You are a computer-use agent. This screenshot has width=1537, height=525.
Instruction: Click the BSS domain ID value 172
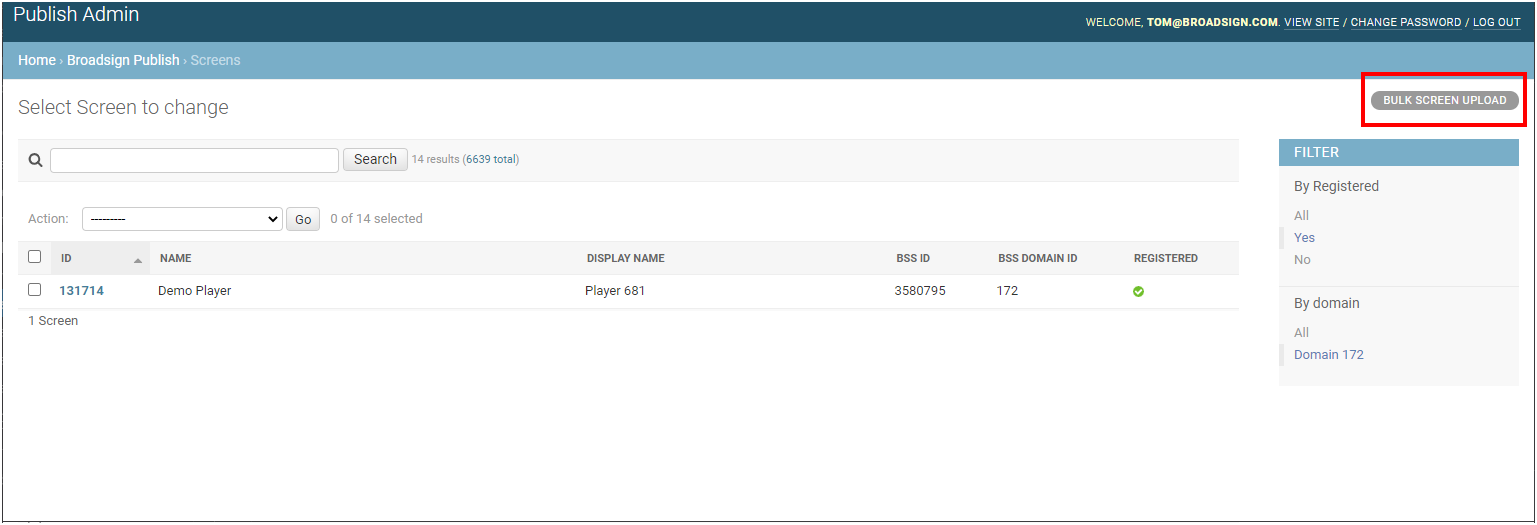click(x=1007, y=291)
